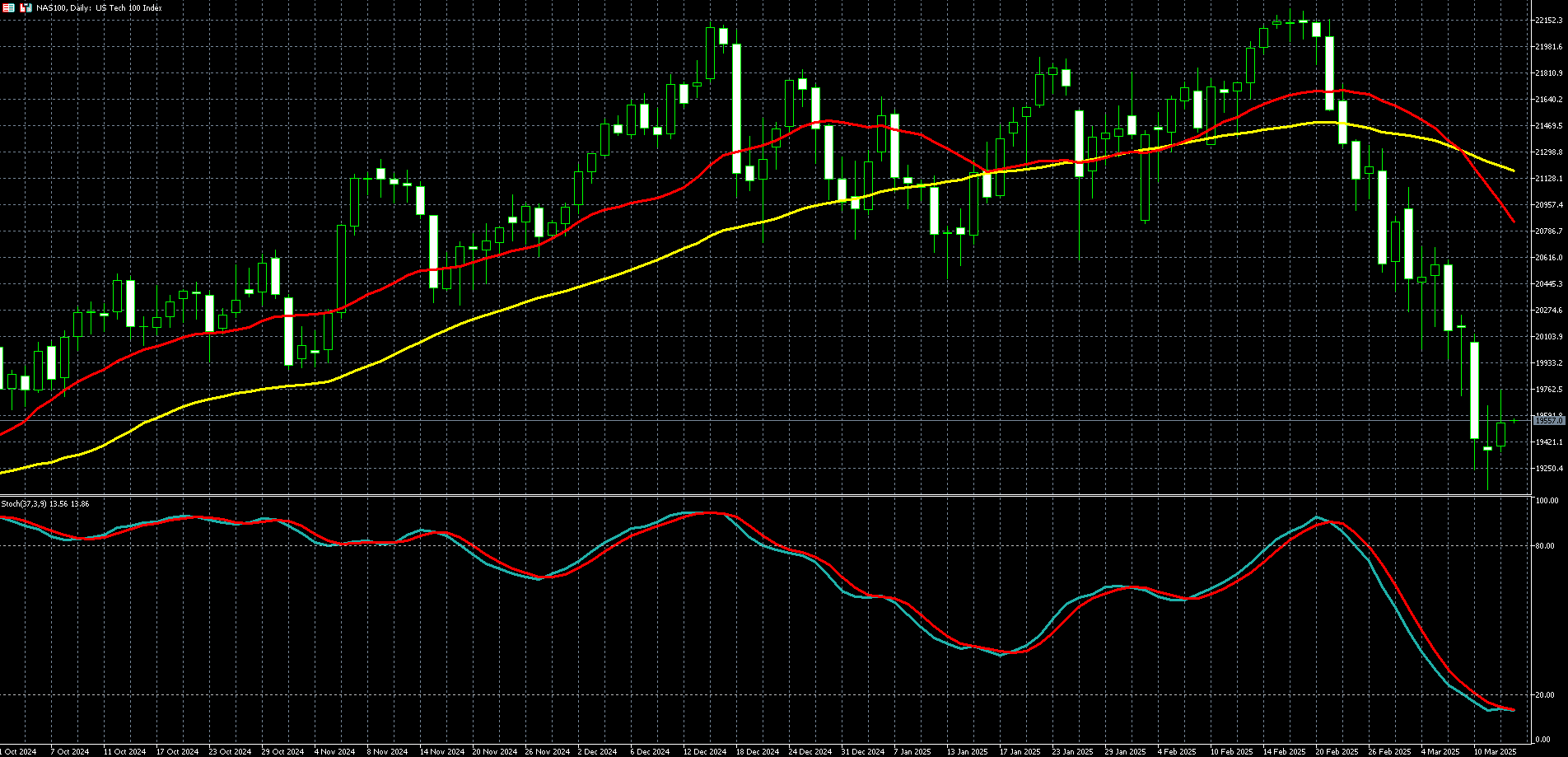Click the NAS100 Daily chart title text
1568x757 pixels.
point(99,7)
